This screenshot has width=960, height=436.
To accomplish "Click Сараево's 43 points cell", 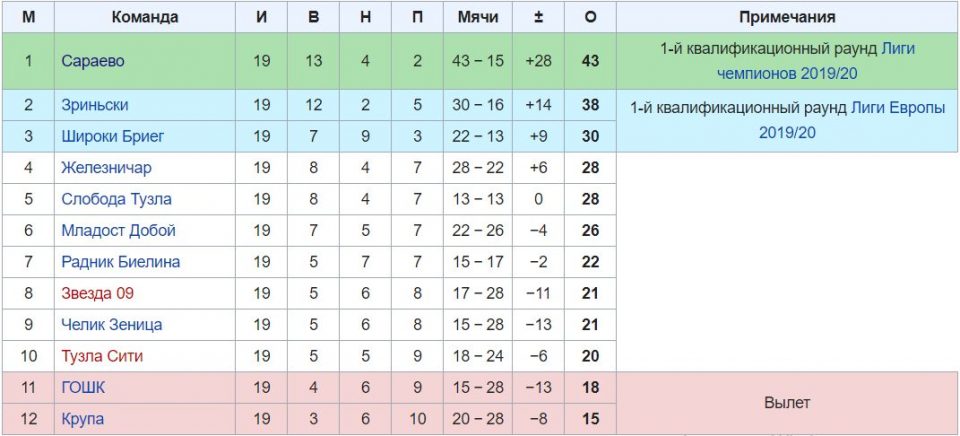I will pos(589,61).
